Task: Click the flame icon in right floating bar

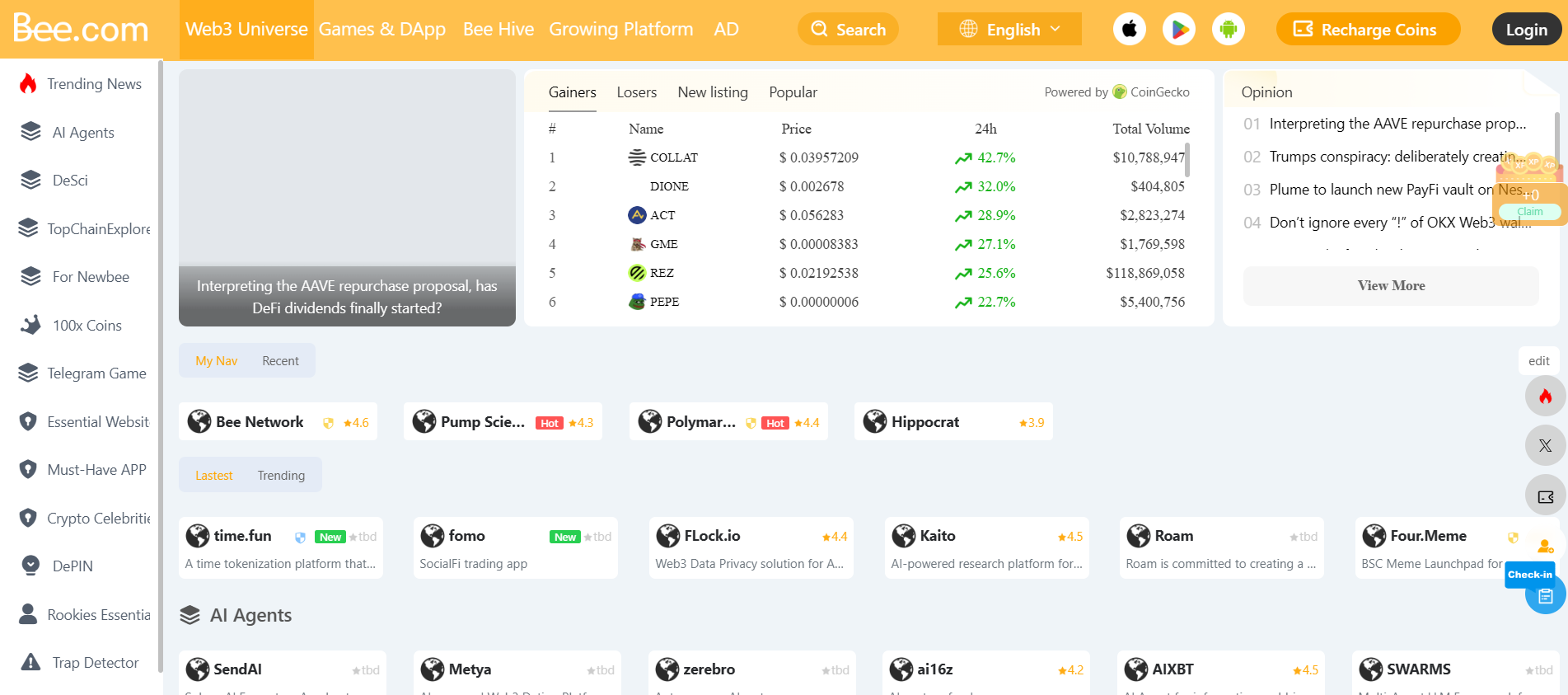Action: 1545,397
